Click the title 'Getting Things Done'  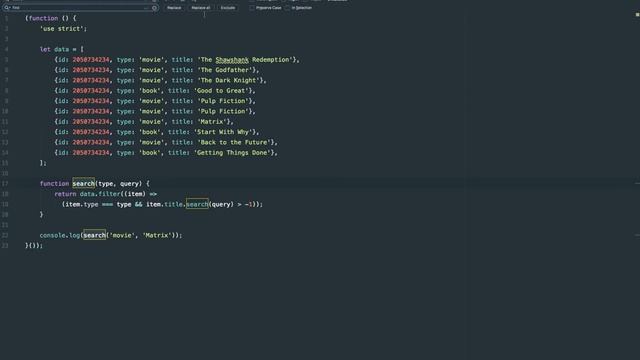click(232, 153)
